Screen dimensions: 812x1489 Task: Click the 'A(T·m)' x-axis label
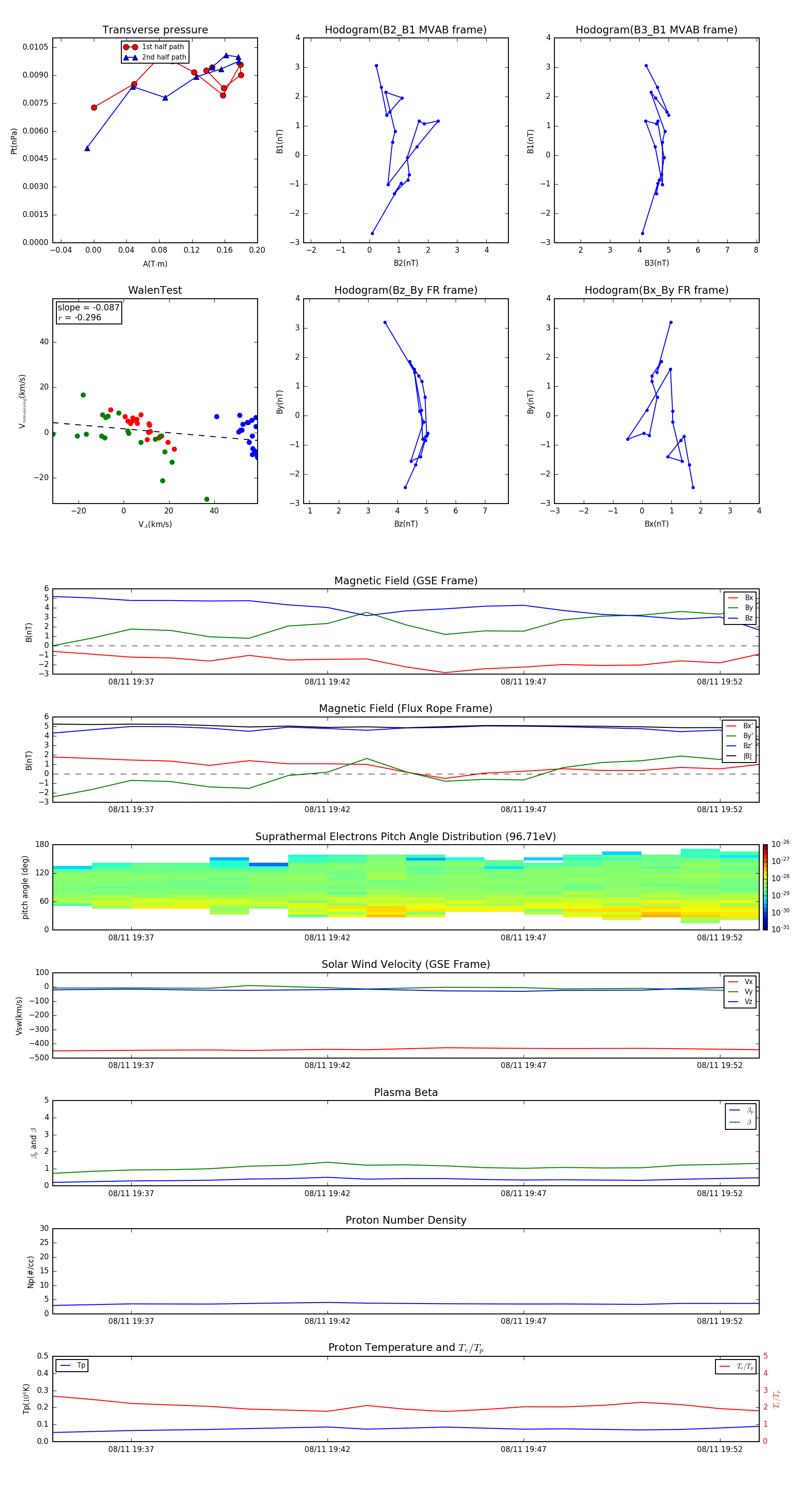click(155, 264)
